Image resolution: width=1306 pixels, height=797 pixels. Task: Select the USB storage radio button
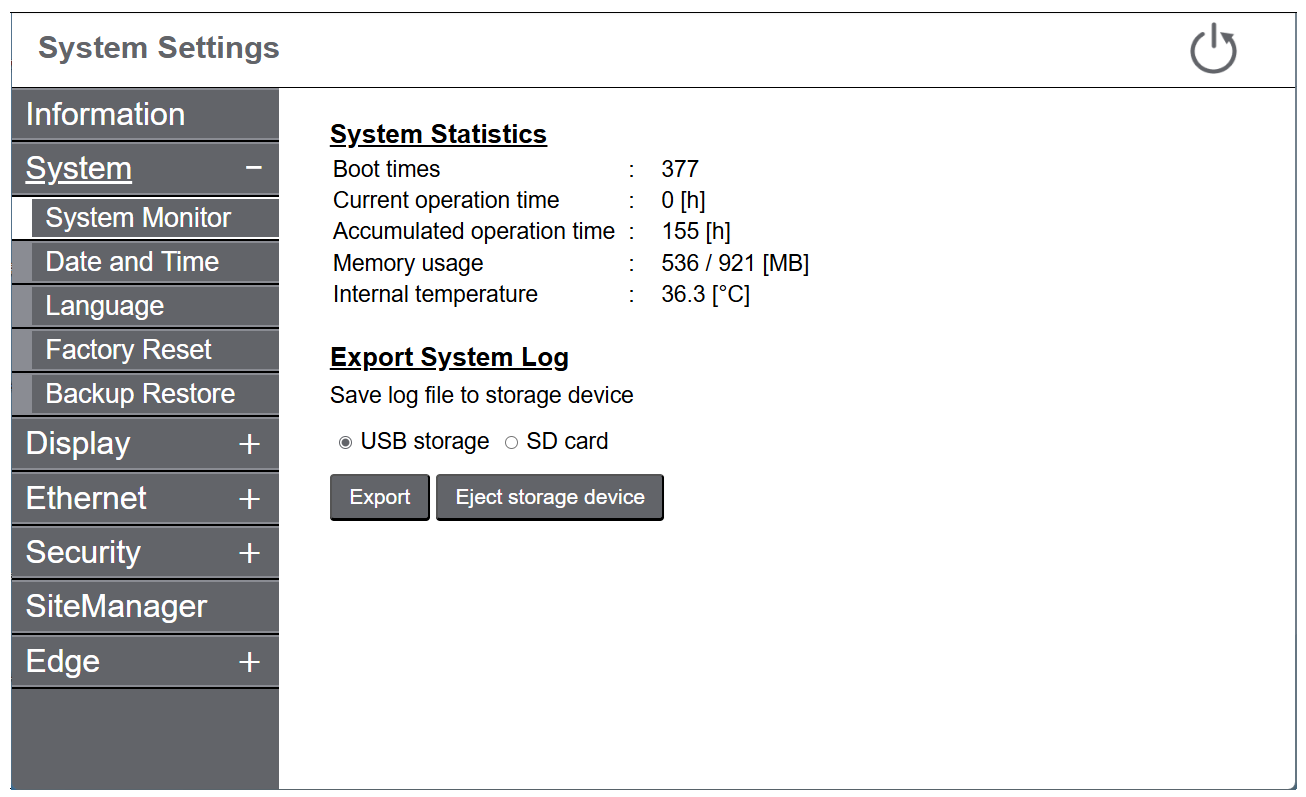(345, 441)
